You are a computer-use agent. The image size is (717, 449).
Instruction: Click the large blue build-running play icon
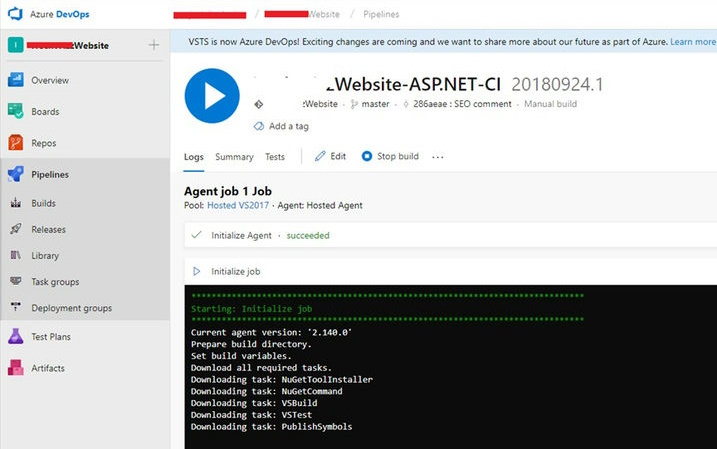pyautogui.click(x=212, y=96)
